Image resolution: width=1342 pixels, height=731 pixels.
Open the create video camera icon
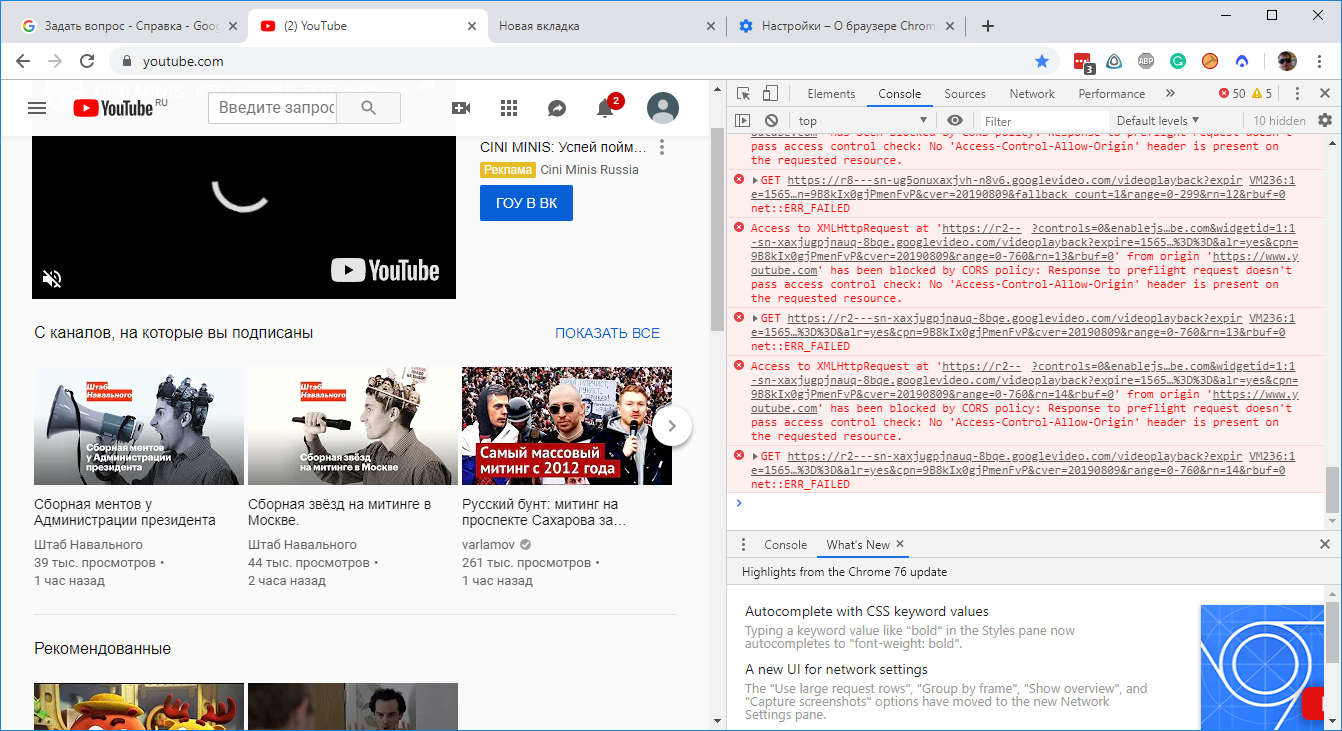461,108
